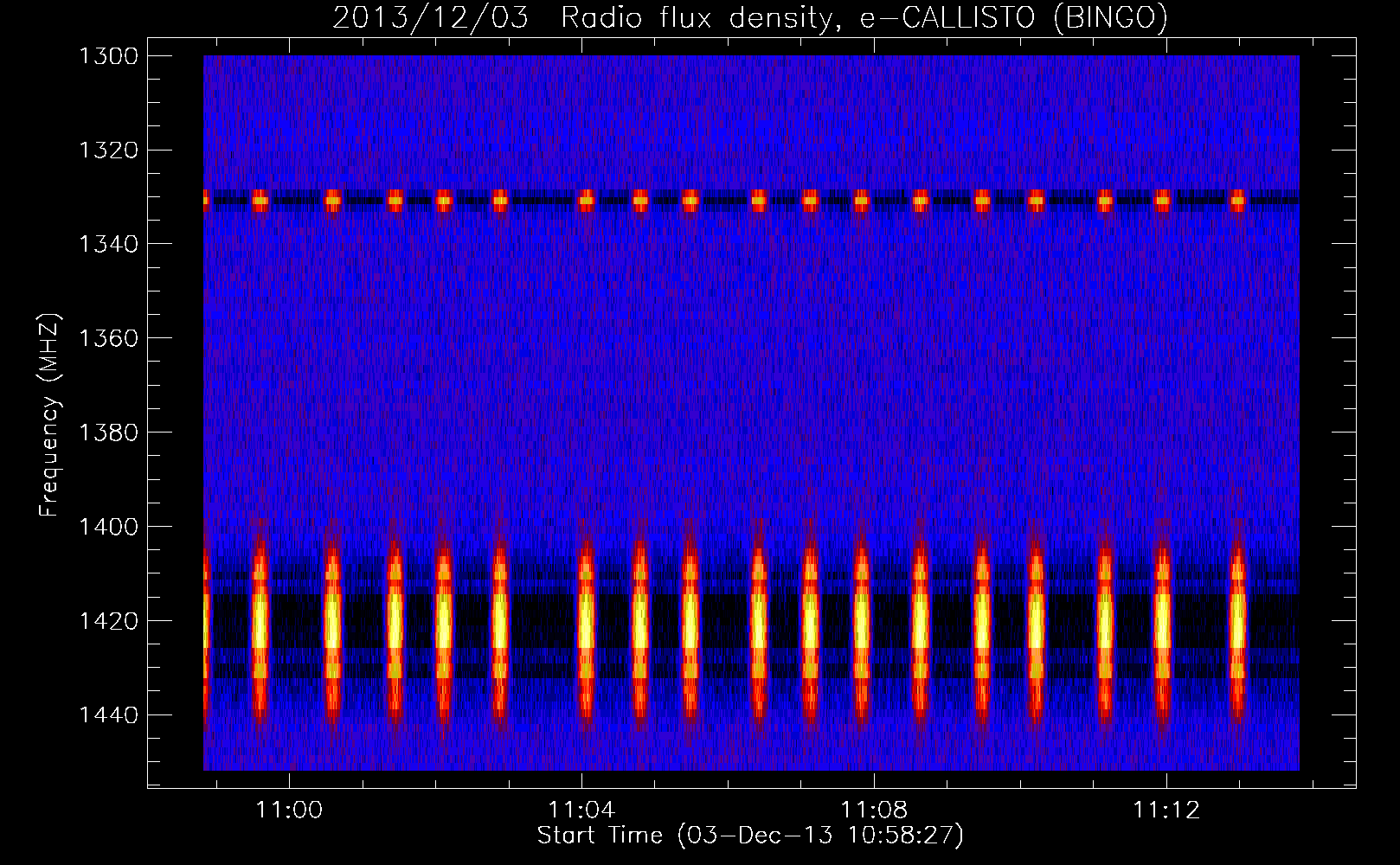Click the 11:00 time tick label
Image resolution: width=1400 pixels, height=865 pixels.
[289, 810]
